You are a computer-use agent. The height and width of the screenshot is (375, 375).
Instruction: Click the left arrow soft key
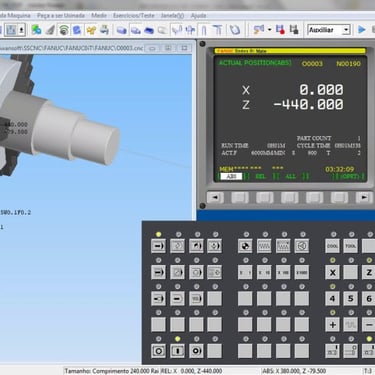click(x=215, y=198)
